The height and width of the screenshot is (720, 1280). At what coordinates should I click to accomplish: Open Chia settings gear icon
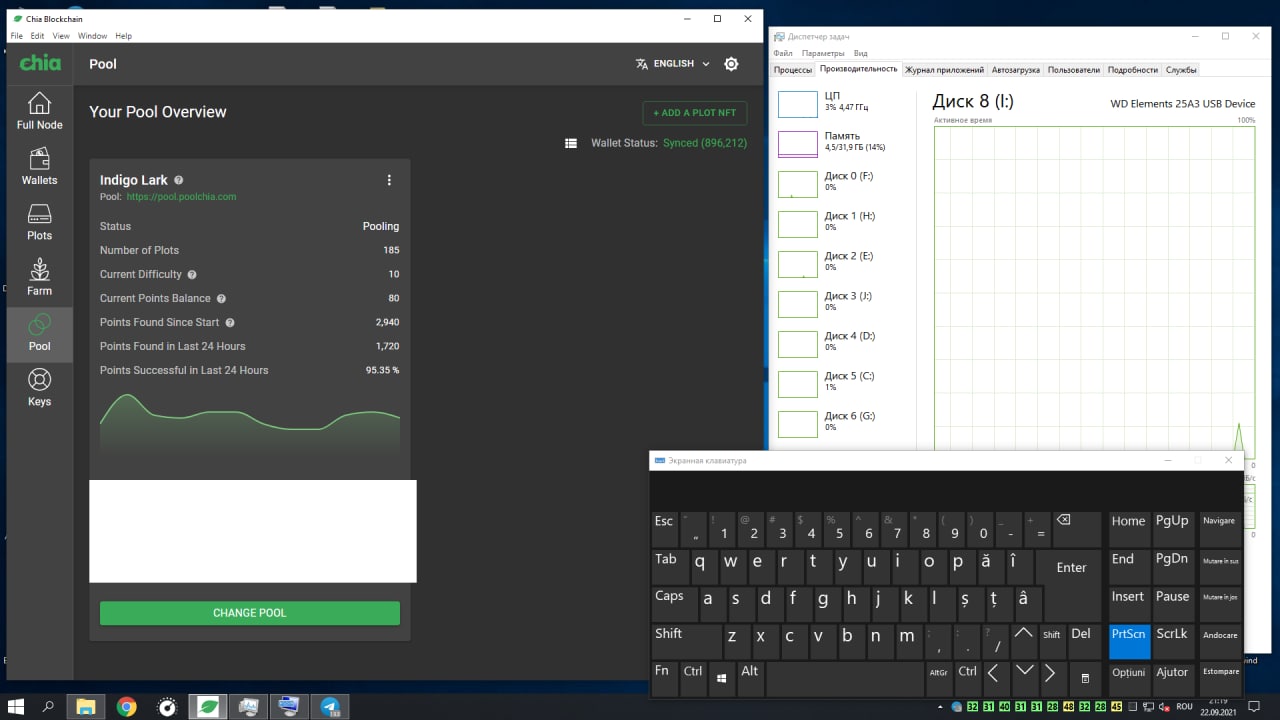(x=731, y=64)
